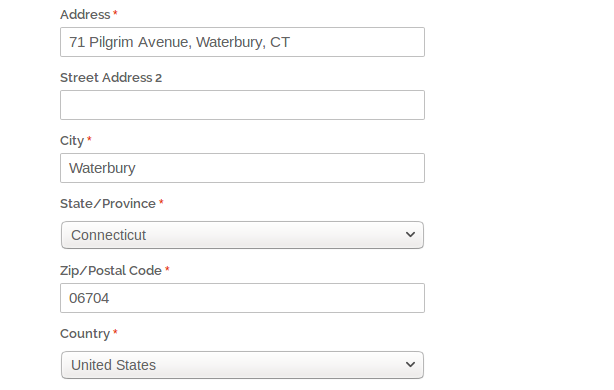Viewport: 614px width, 390px height.
Task: Open the Country dropdown
Action: click(x=242, y=365)
